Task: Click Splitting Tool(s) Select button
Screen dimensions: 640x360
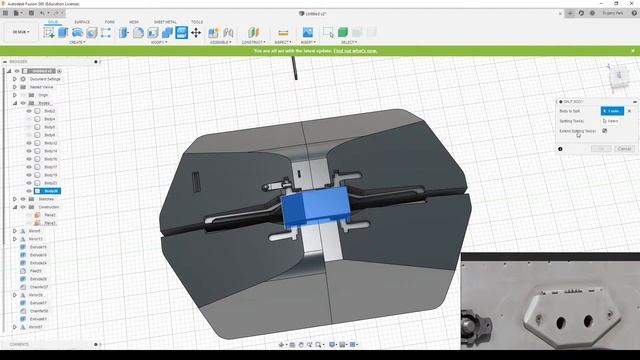Action: 611,121
